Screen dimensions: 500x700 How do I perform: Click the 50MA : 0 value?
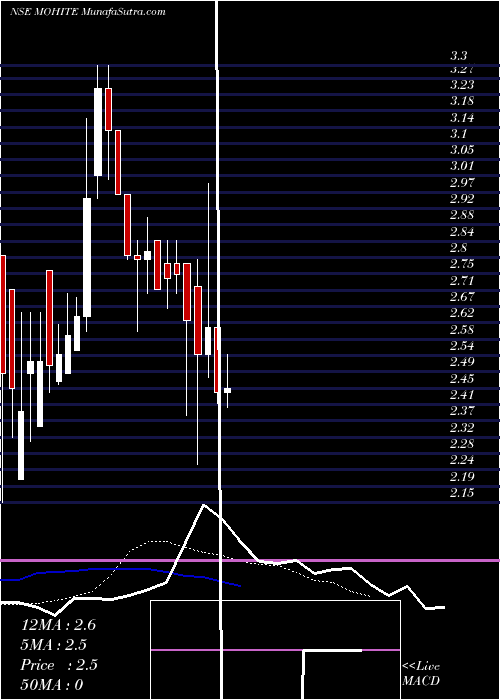coord(52,685)
